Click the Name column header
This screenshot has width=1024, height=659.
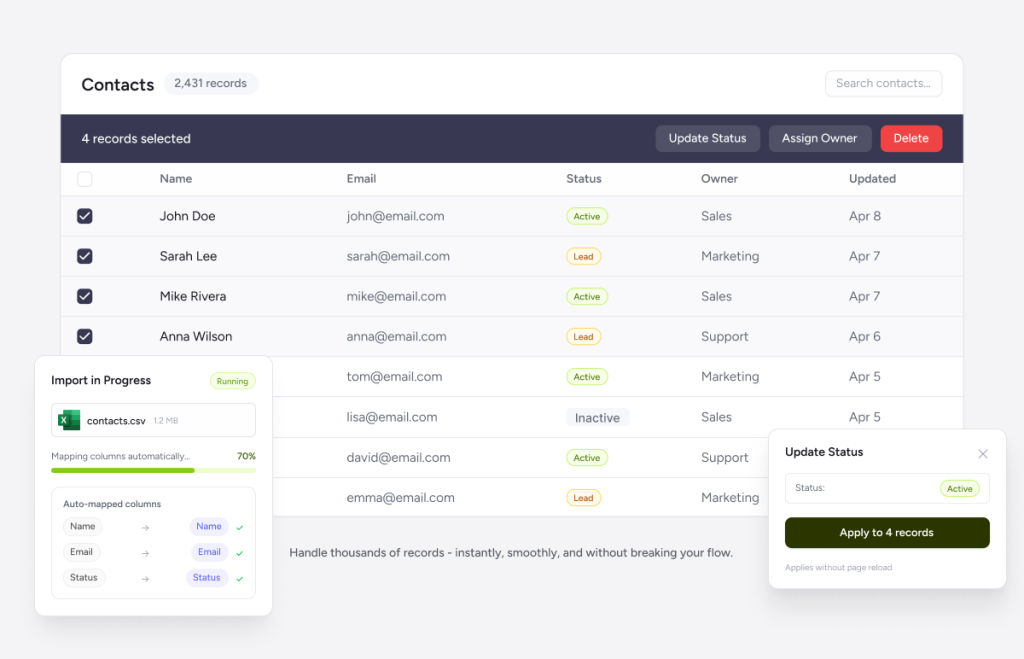176,179
